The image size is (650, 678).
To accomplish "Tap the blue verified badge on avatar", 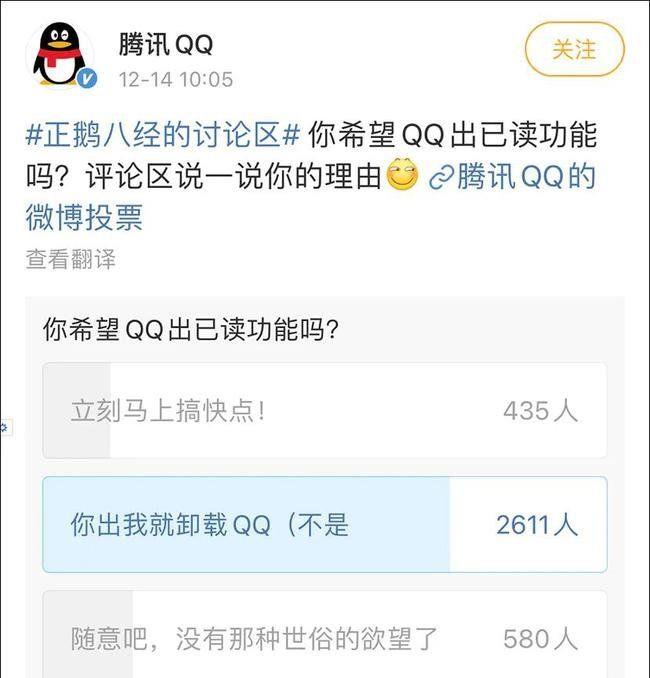I will (x=87, y=79).
